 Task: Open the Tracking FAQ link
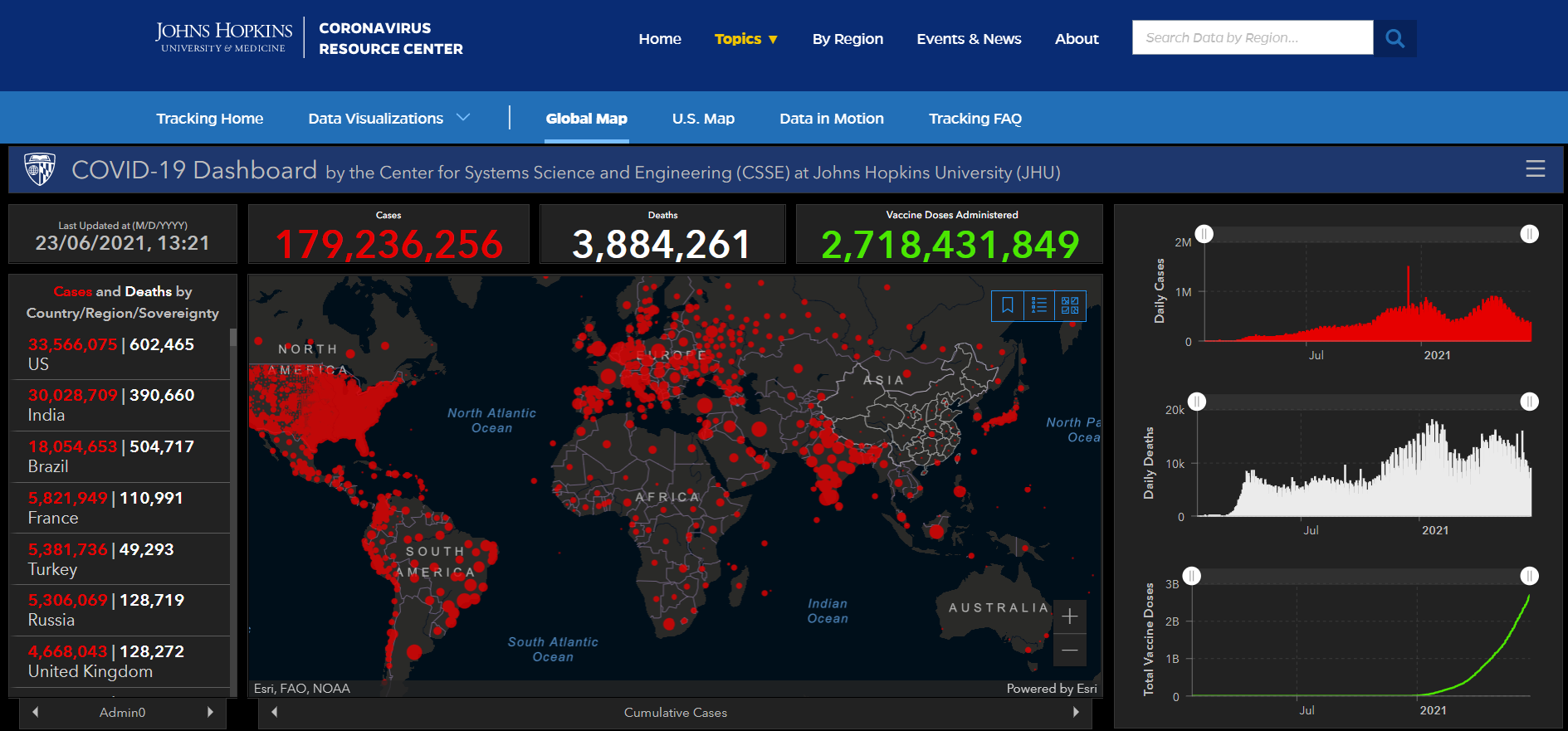[x=975, y=119]
